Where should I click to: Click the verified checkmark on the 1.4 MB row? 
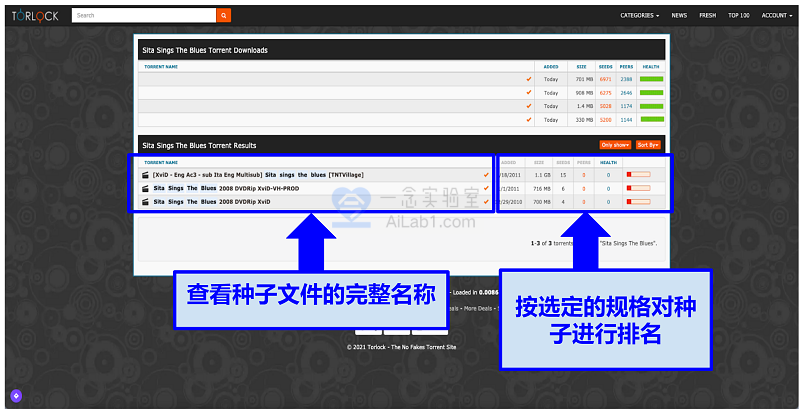(x=528, y=106)
